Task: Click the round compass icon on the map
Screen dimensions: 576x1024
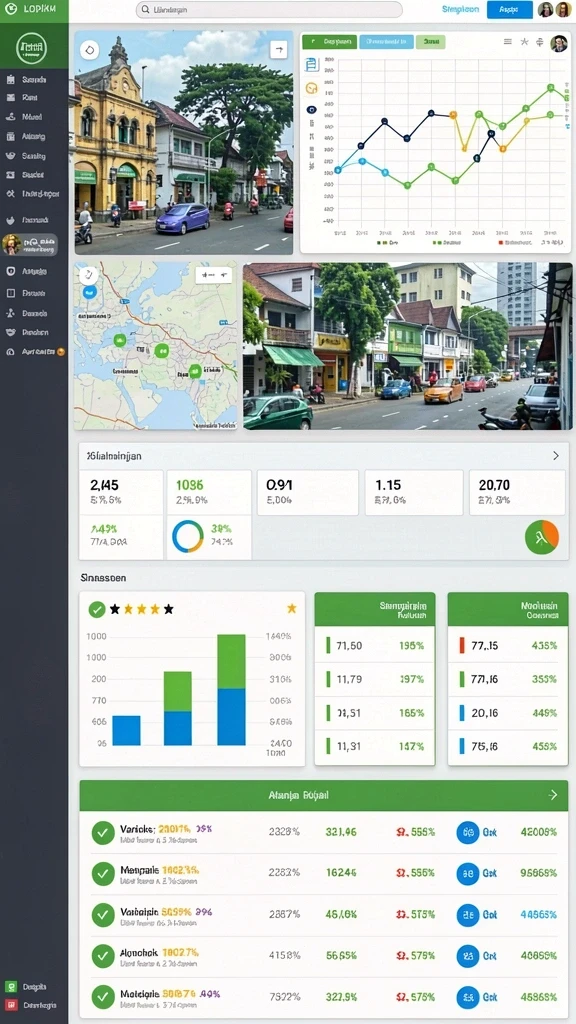Action: (88, 274)
